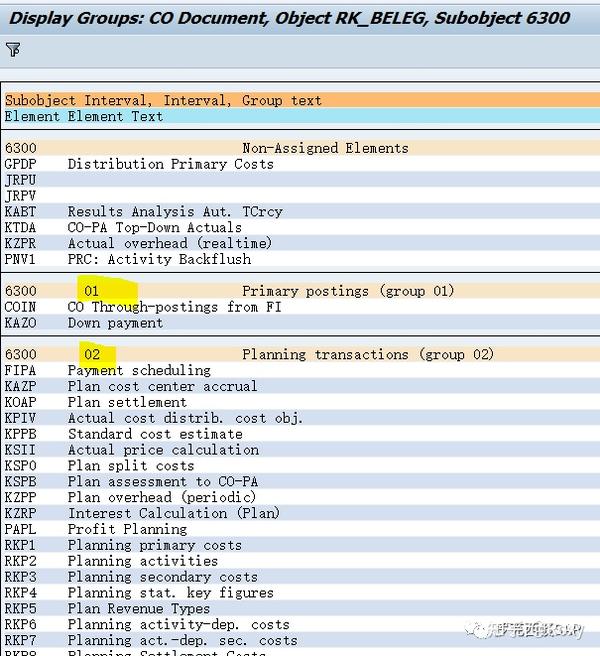
Task: Click RKP7 Planning act.-dep. sec. costs
Action: [x=301, y=641]
